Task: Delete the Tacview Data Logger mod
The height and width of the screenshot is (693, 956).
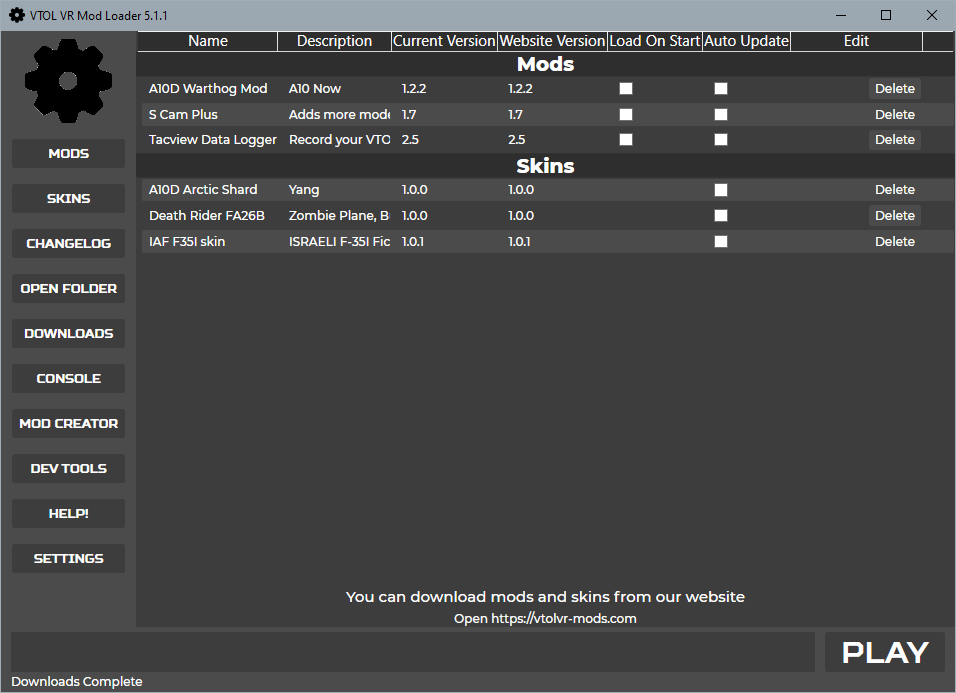Action: pos(894,140)
